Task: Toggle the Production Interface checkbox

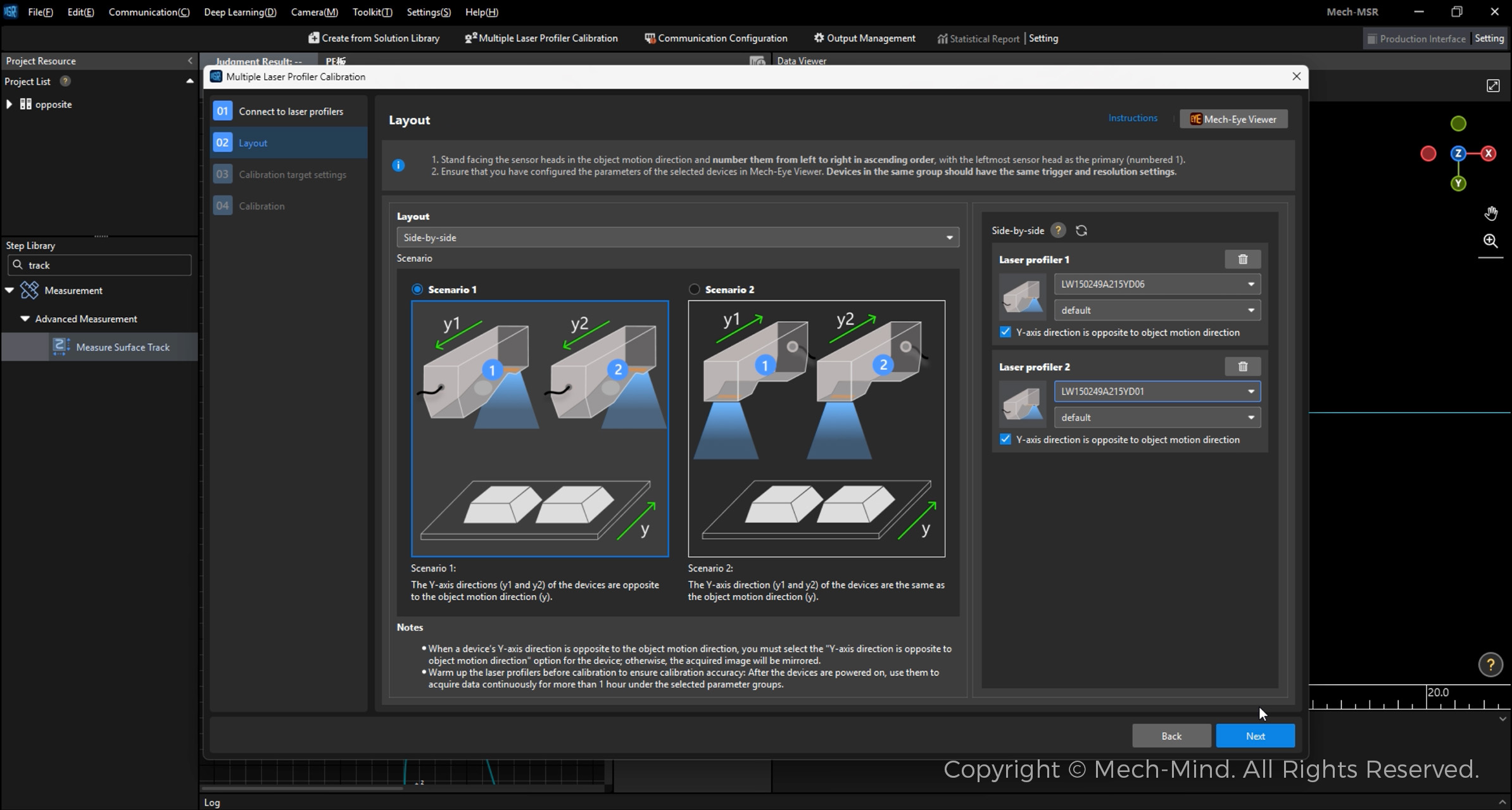Action: 1371,39
